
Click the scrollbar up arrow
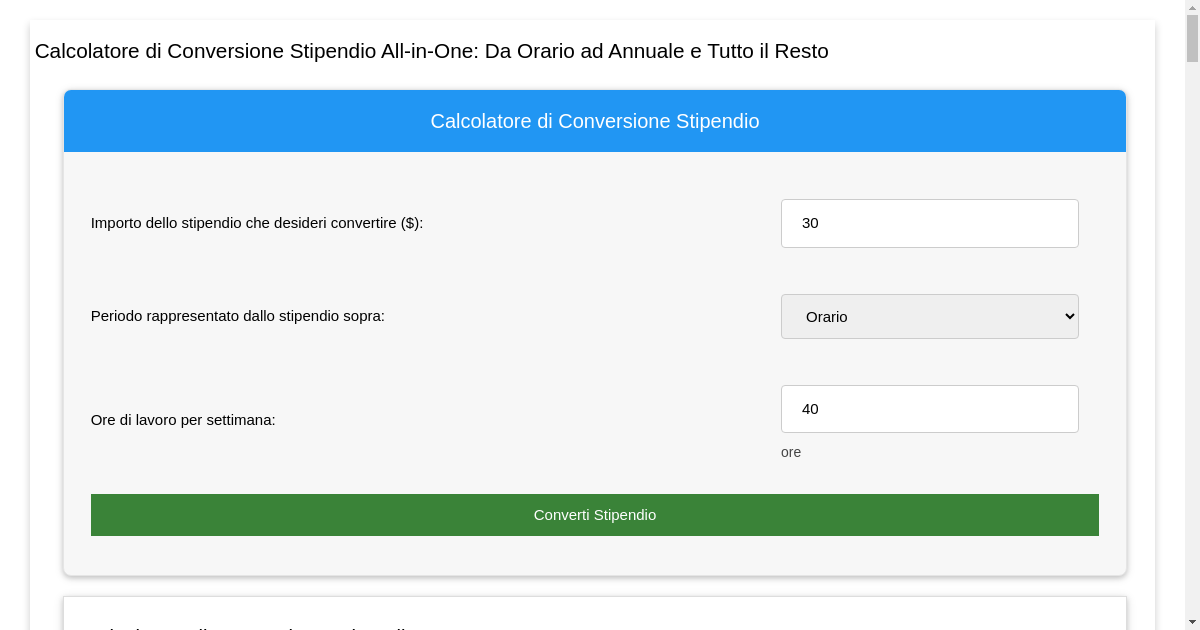(1191, 10)
